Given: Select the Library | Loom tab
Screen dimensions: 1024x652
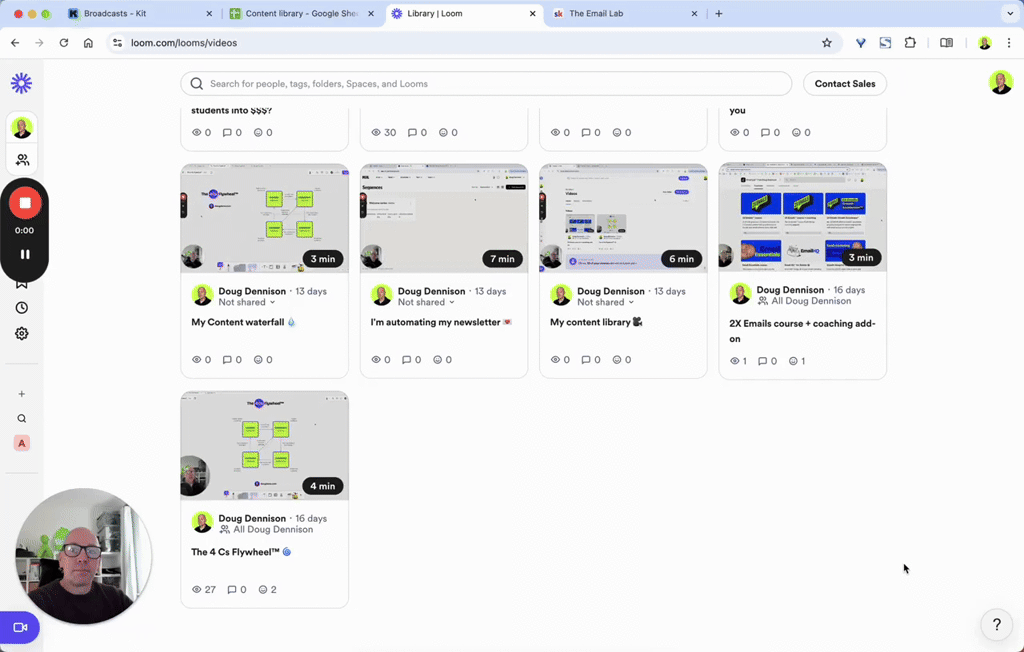Looking at the screenshot, I should click(x=464, y=14).
